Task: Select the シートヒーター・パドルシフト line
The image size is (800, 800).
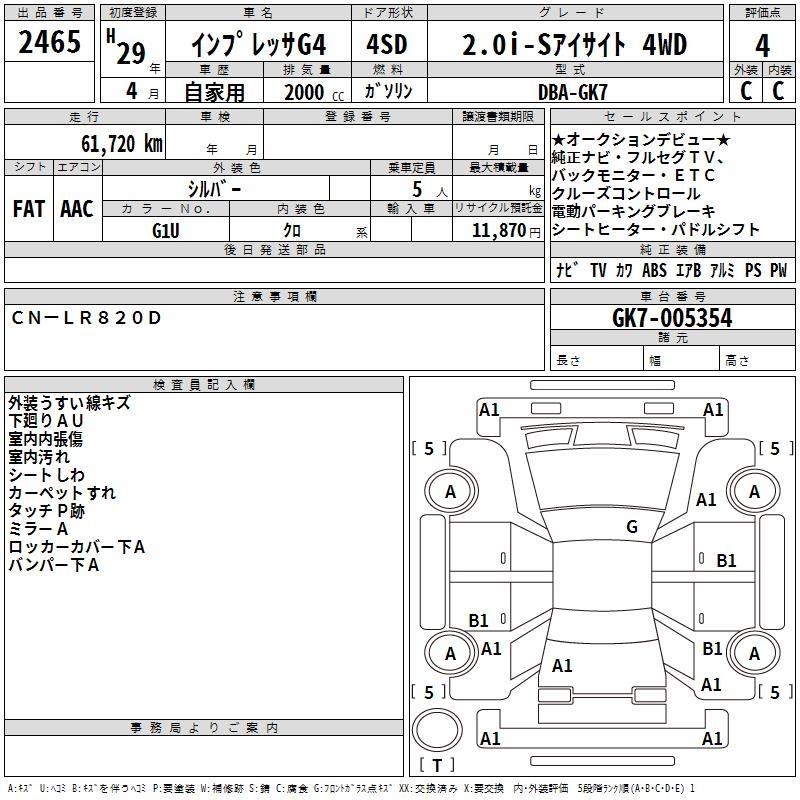Action: click(x=656, y=229)
